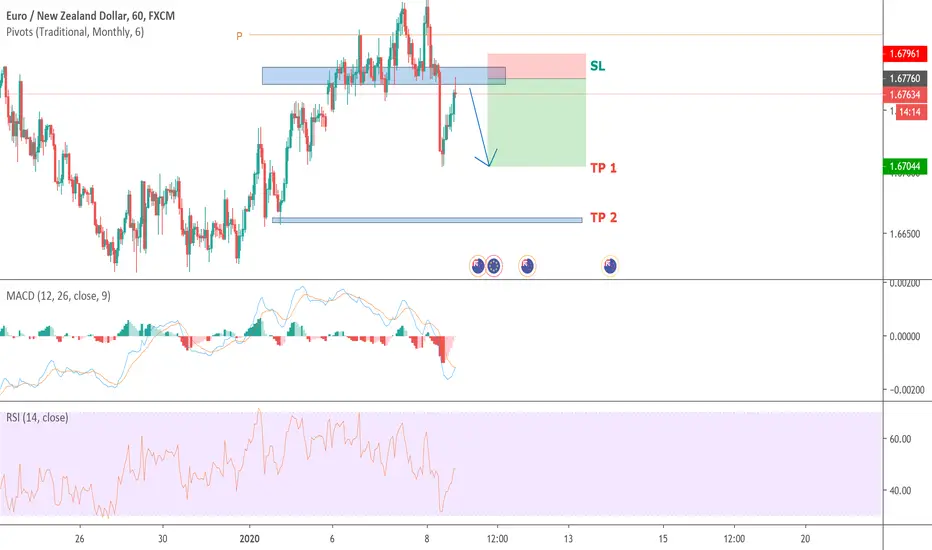Select the SL text annotation
This screenshot has height=550, width=932.
click(597, 66)
